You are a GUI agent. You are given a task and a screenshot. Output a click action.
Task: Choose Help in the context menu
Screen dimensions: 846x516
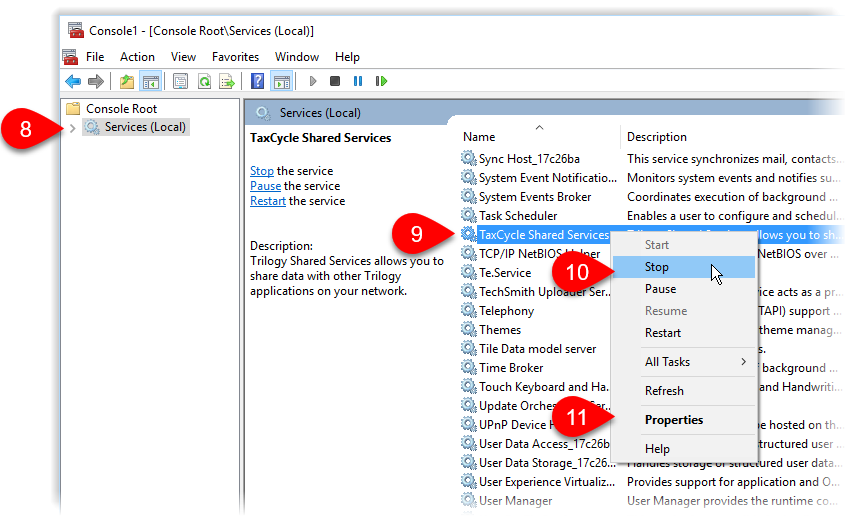[x=684, y=449]
